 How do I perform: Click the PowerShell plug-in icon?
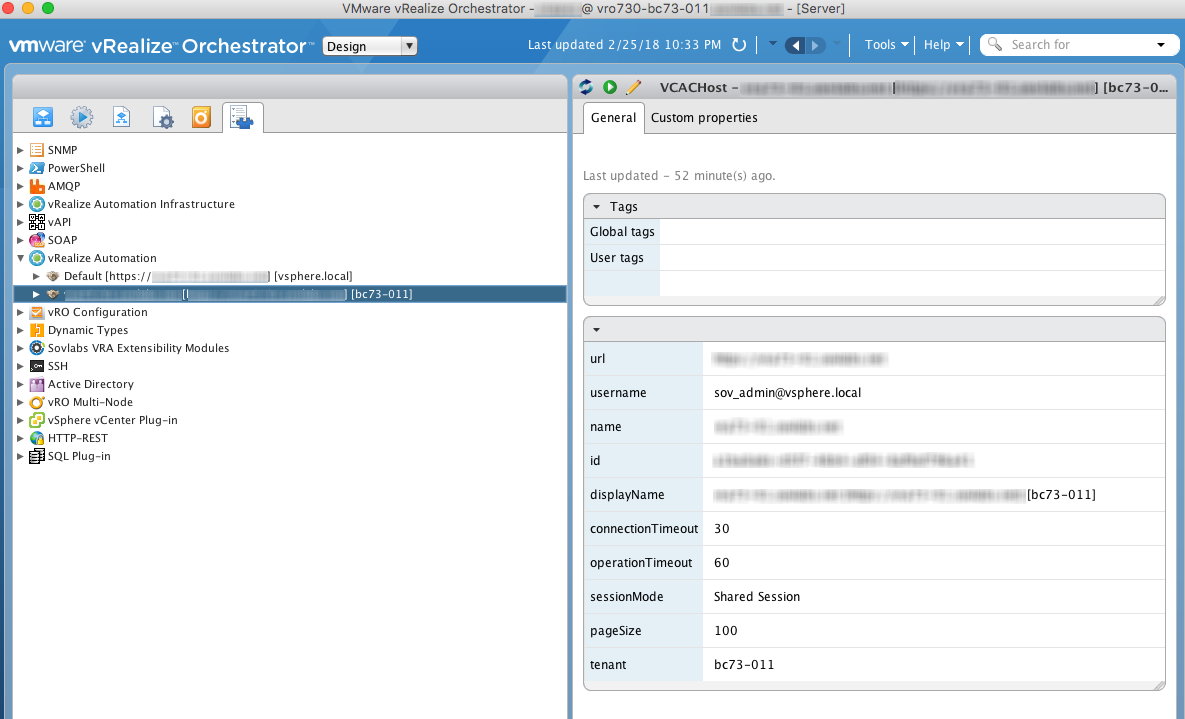point(36,168)
